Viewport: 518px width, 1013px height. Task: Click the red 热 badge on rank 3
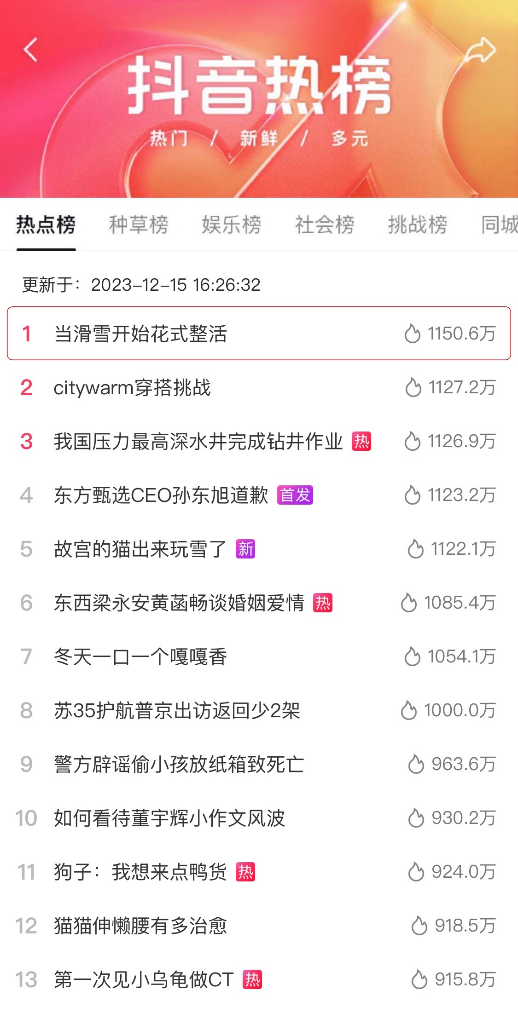pos(362,442)
